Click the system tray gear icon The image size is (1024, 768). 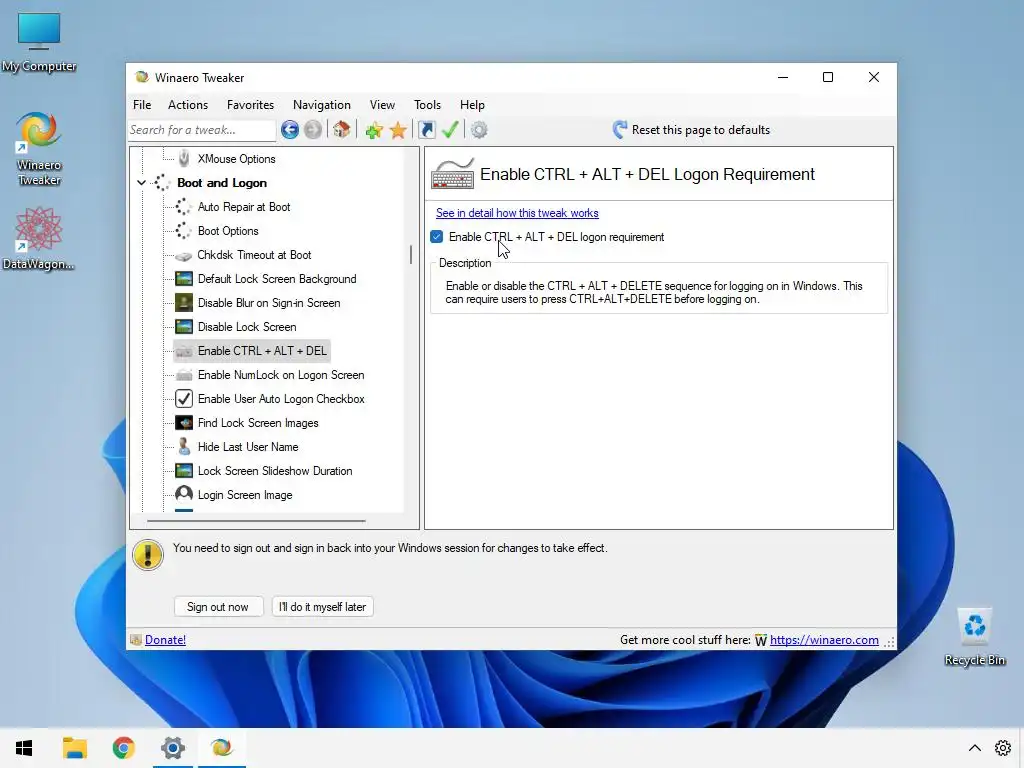(x=1003, y=748)
